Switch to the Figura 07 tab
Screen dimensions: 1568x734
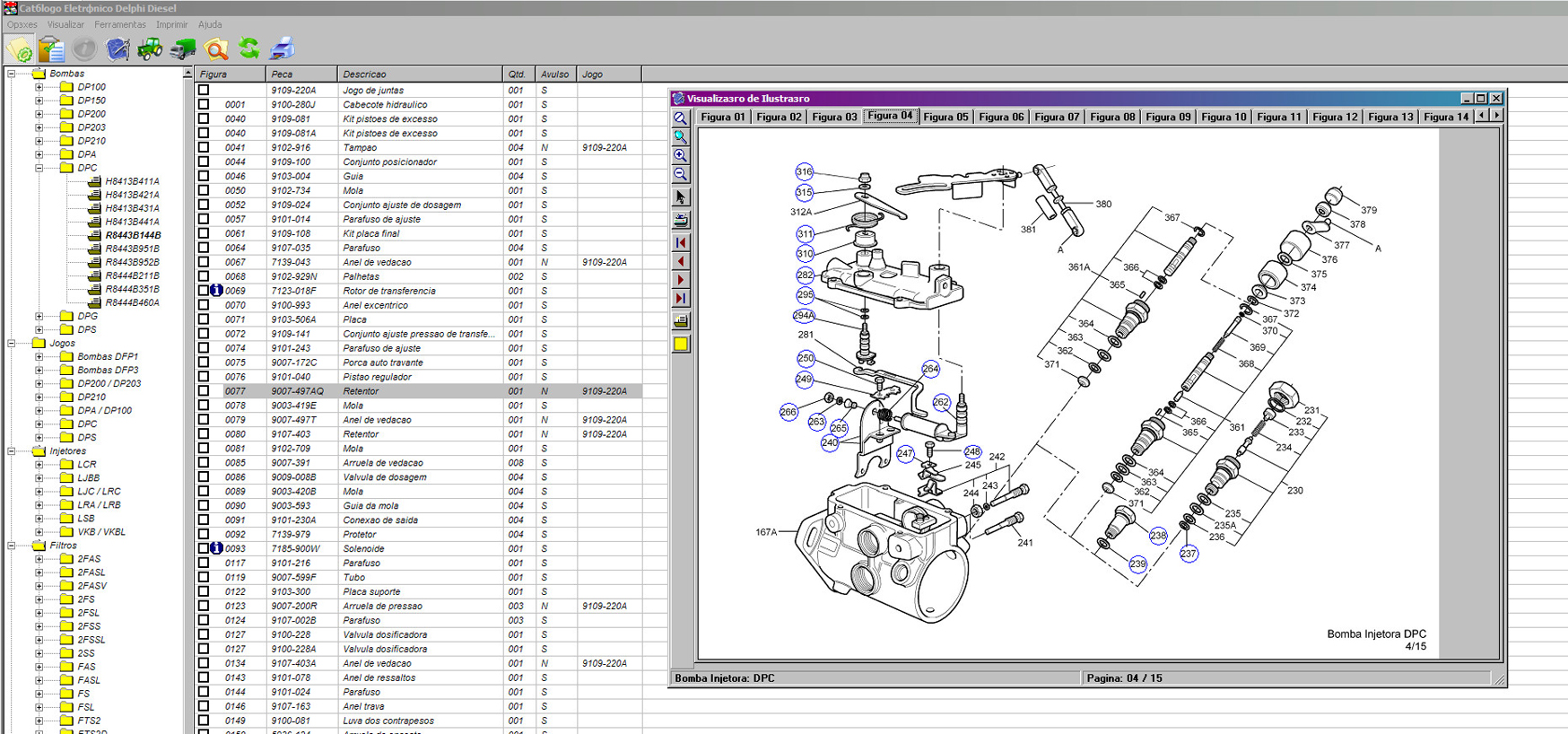[1057, 117]
